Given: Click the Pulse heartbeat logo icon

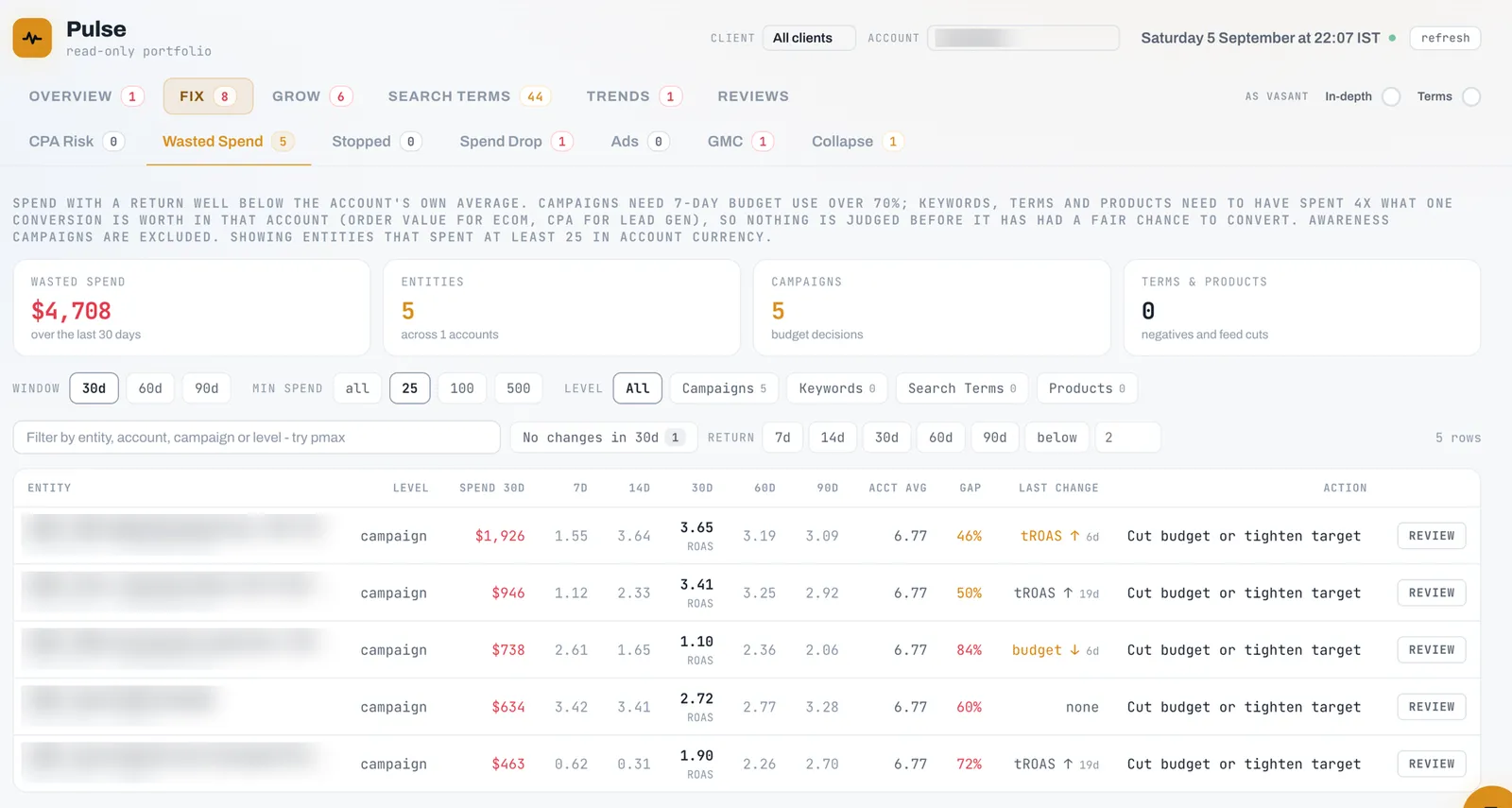Looking at the screenshot, I should point(32,38).
